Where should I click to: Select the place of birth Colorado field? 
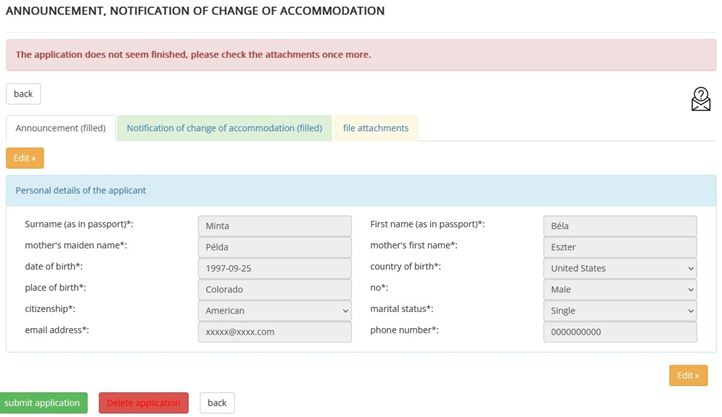coord(275,290)
